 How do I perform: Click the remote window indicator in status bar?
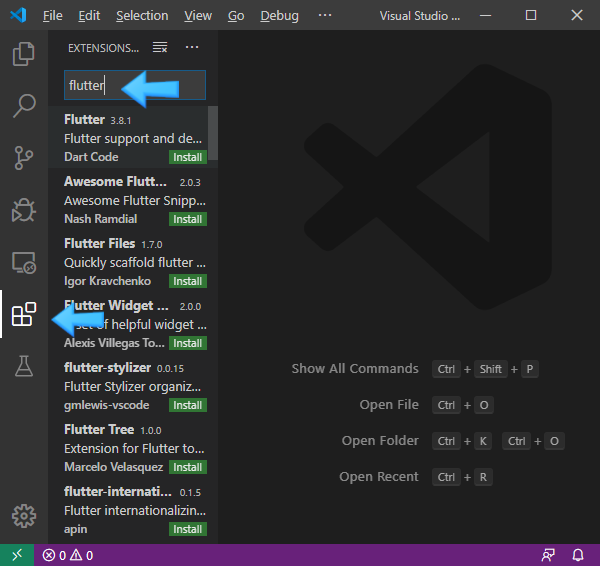coord(17,555)
